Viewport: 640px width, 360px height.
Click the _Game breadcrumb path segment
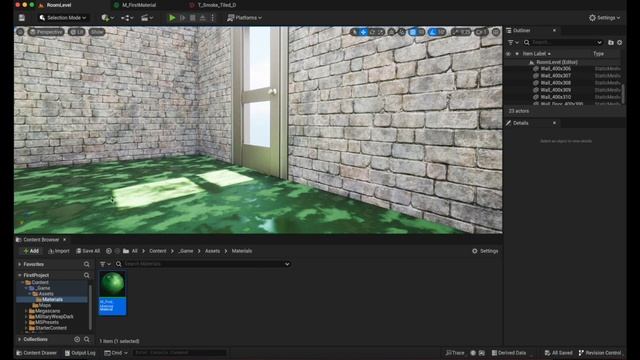185,251
